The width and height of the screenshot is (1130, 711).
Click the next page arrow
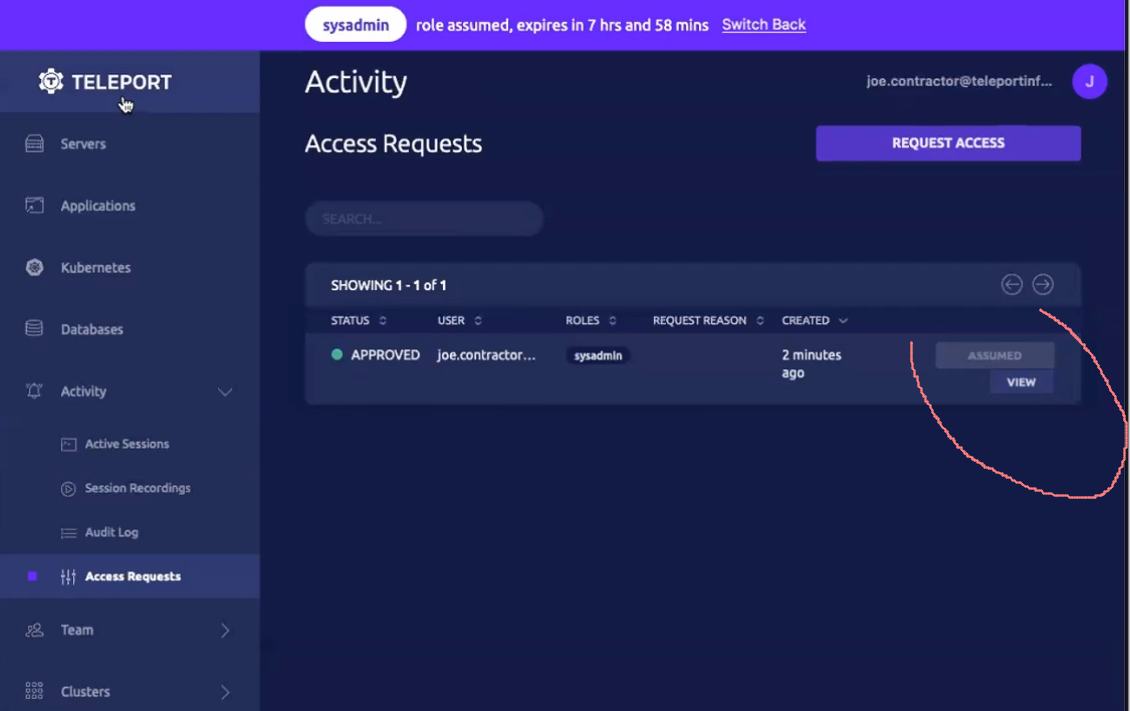tap(1042, 284)
